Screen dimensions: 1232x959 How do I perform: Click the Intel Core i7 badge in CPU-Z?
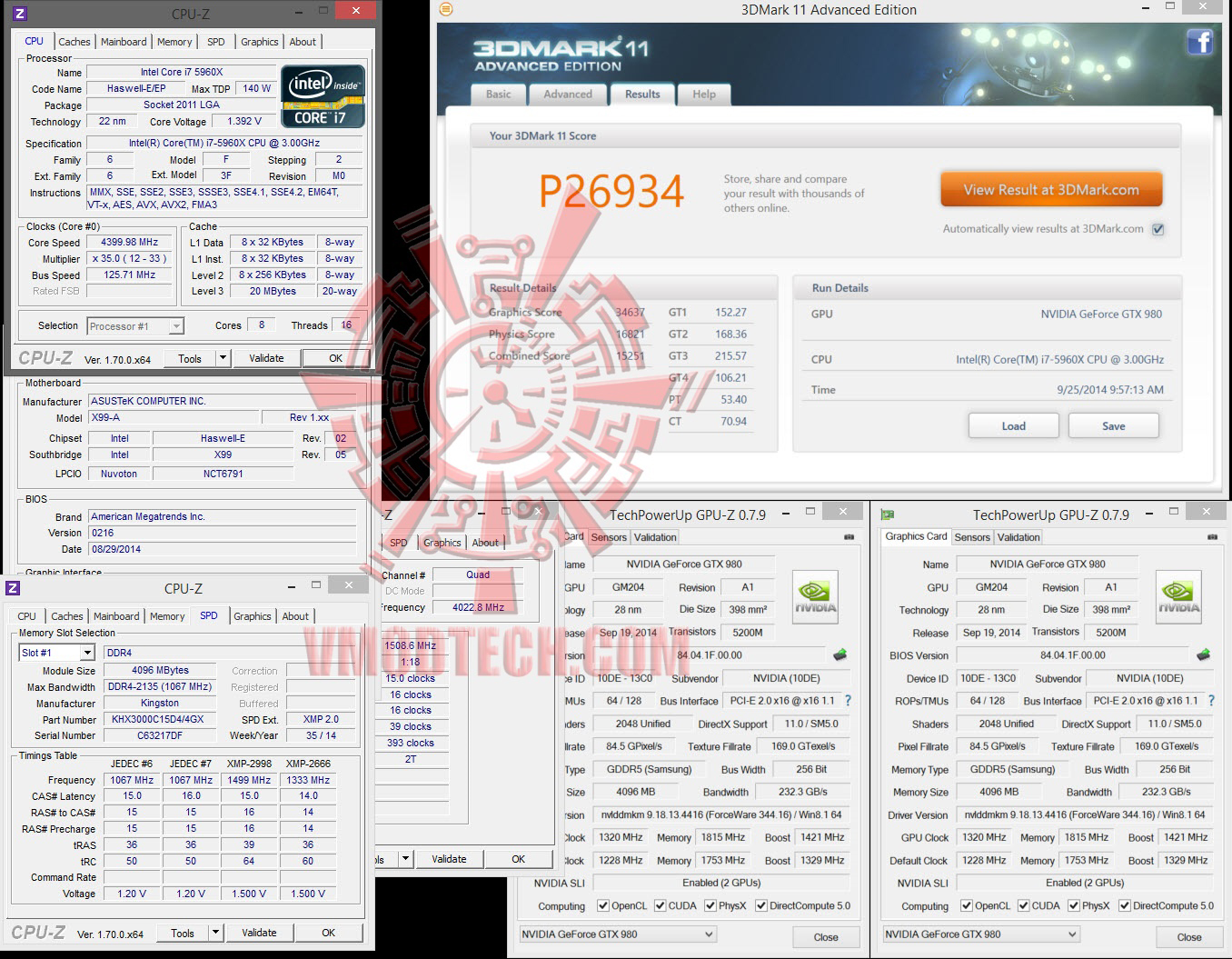pos(322,96)
